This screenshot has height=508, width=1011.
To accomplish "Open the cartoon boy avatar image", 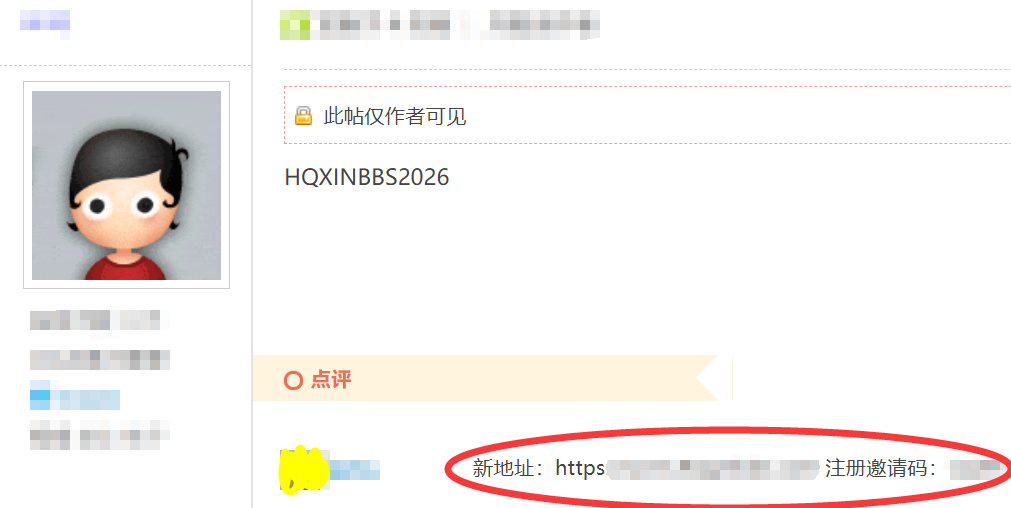I will 126,185.
